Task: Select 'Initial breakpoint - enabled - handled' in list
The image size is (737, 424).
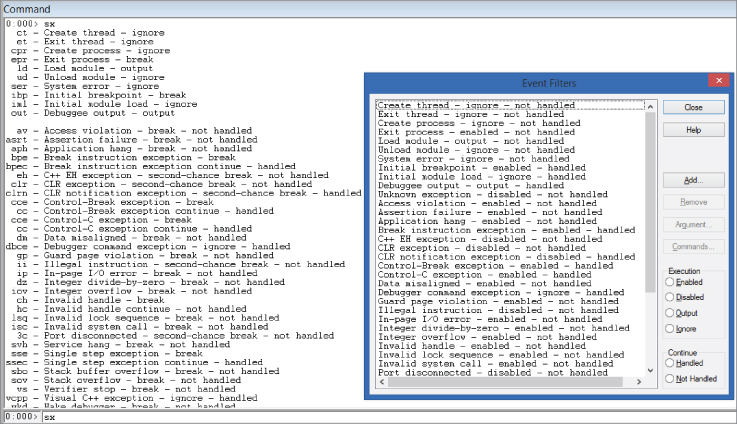Action: tap(510, 168)
